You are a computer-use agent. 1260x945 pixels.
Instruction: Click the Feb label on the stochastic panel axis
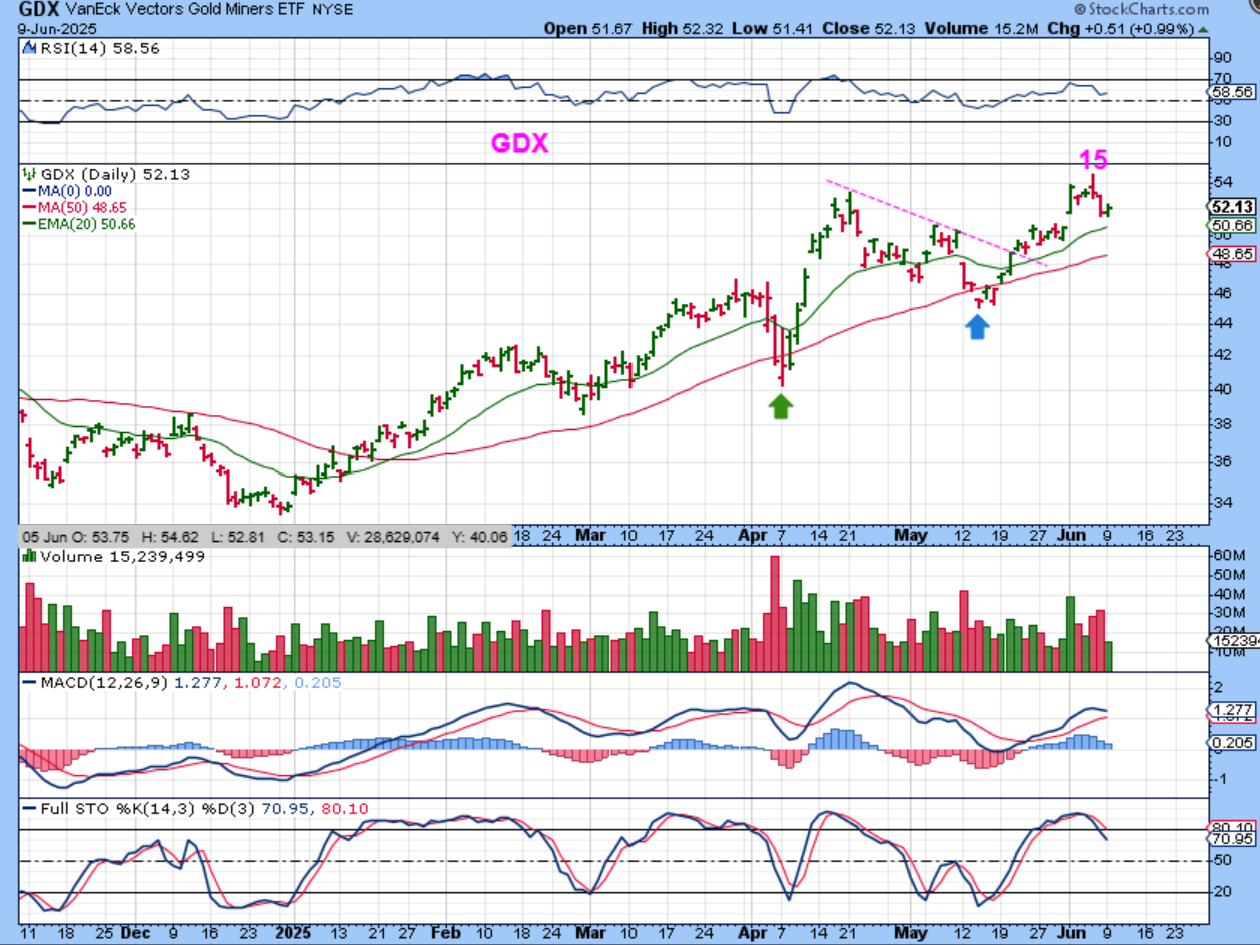(446, 933)
